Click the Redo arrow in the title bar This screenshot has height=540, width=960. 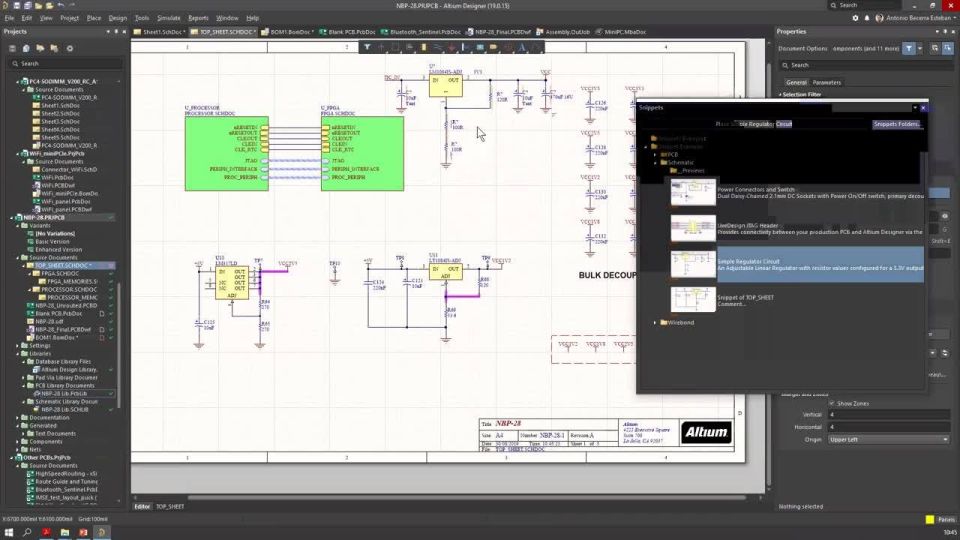[72, 6]
